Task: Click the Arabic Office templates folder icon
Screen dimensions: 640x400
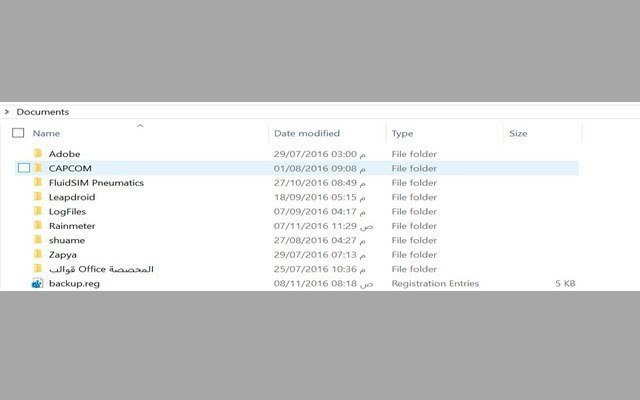Action: point(38,269)
